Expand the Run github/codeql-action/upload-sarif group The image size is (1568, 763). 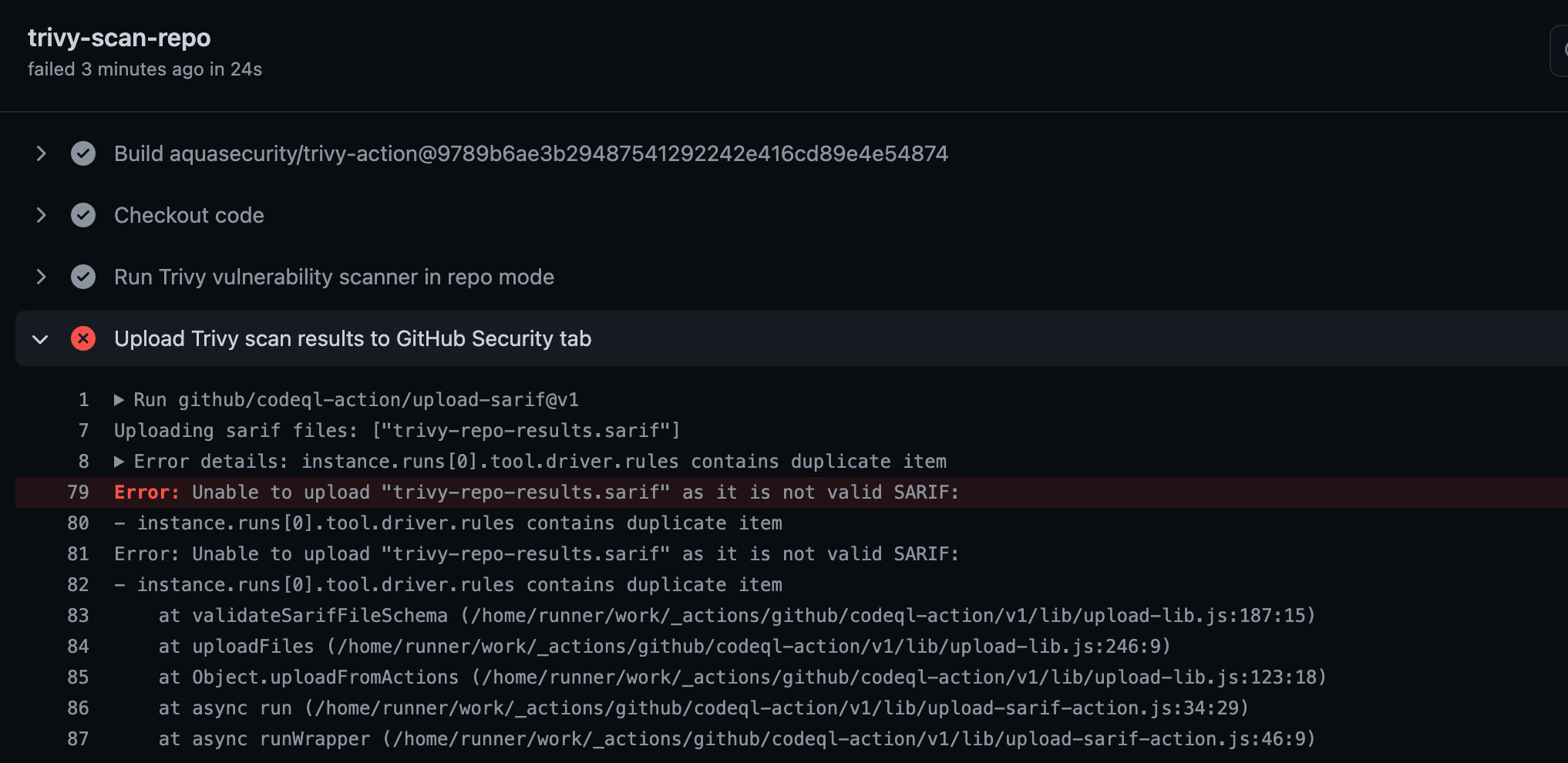119,399
